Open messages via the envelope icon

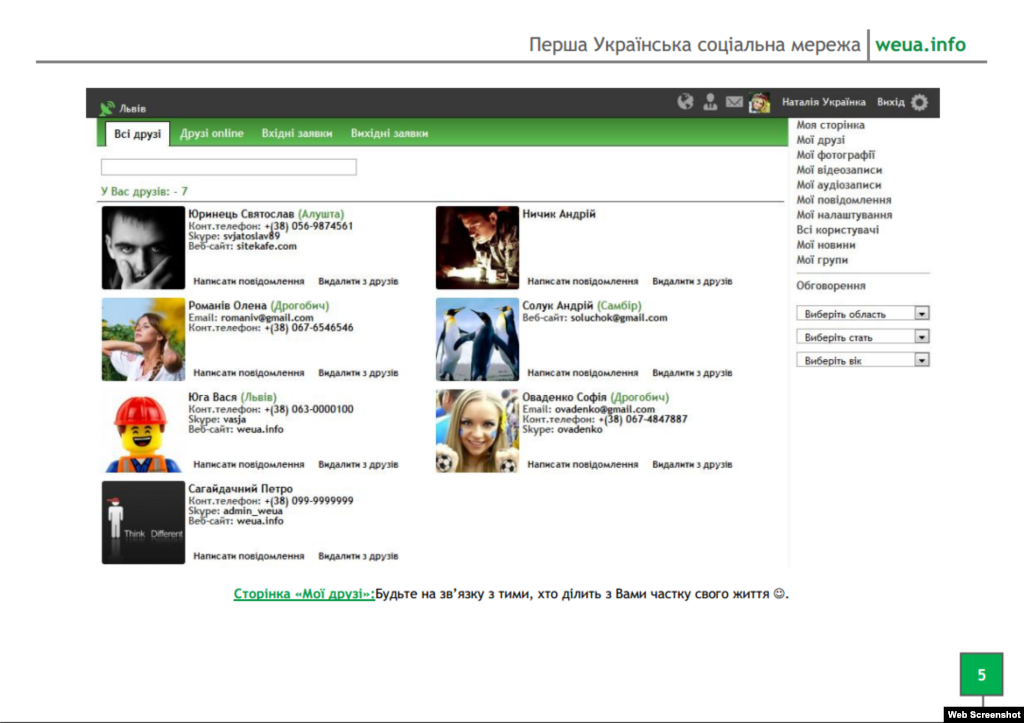point(735,102)
